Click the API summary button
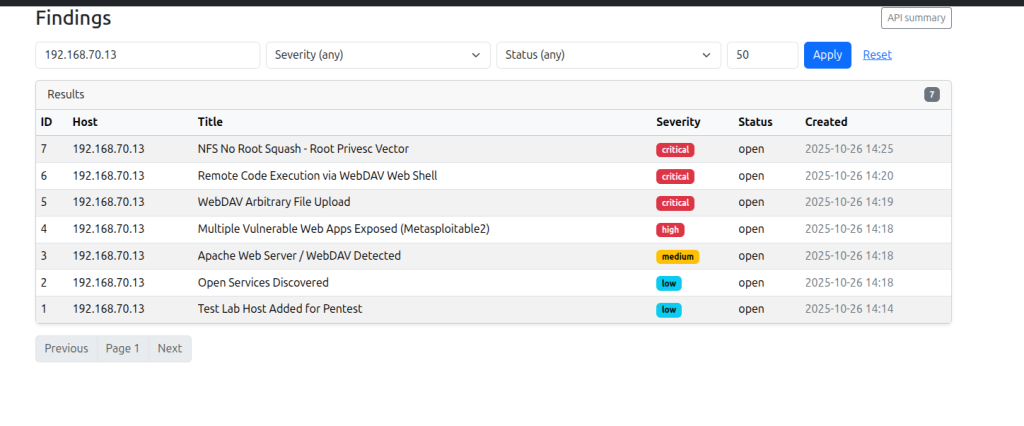Image resolution: width=1024 pixels, height=426 pixels. tap(916, 18)
